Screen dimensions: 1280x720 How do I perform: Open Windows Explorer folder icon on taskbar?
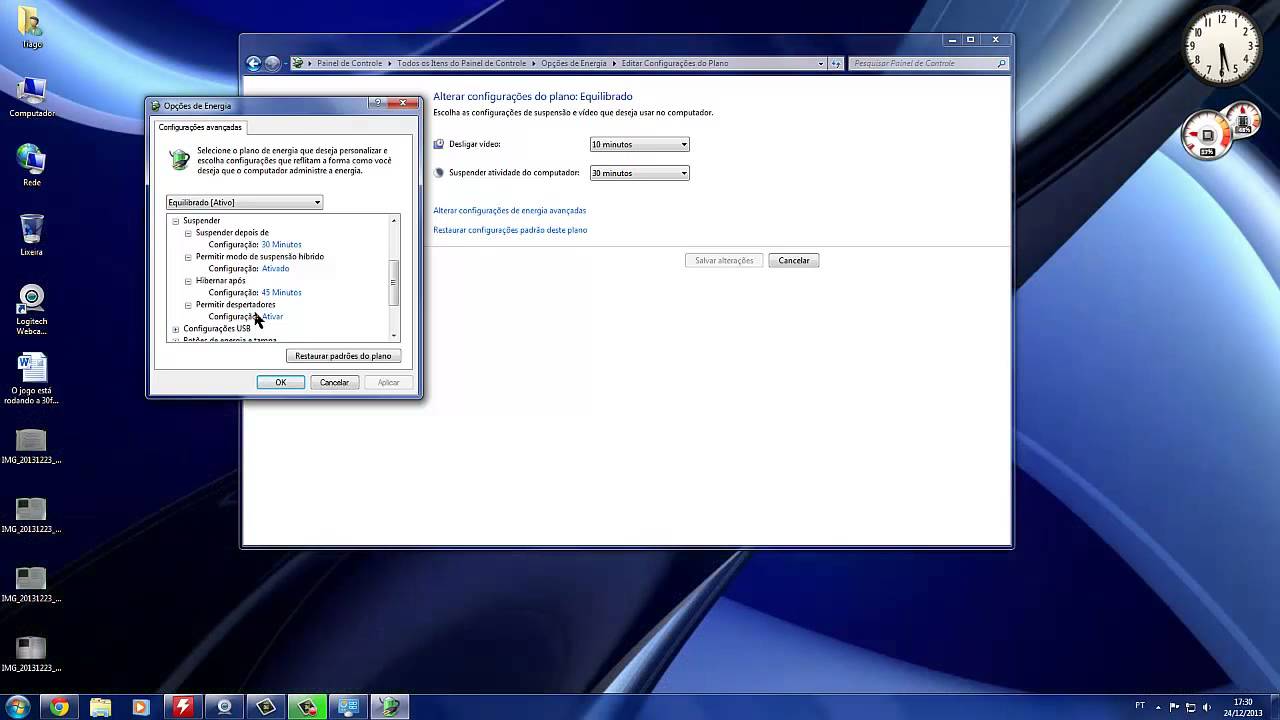pyautogui.click(x=101, y=707)
